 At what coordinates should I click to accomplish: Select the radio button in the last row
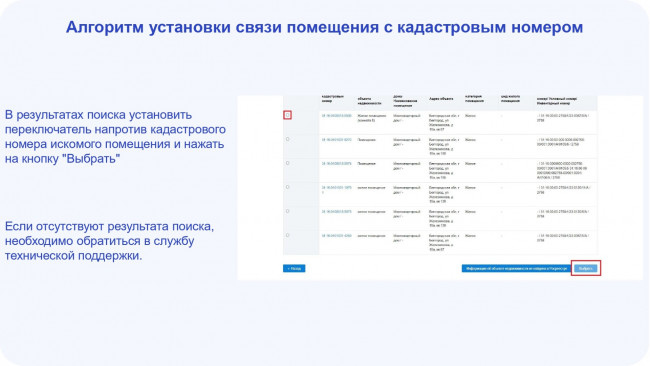288,235
